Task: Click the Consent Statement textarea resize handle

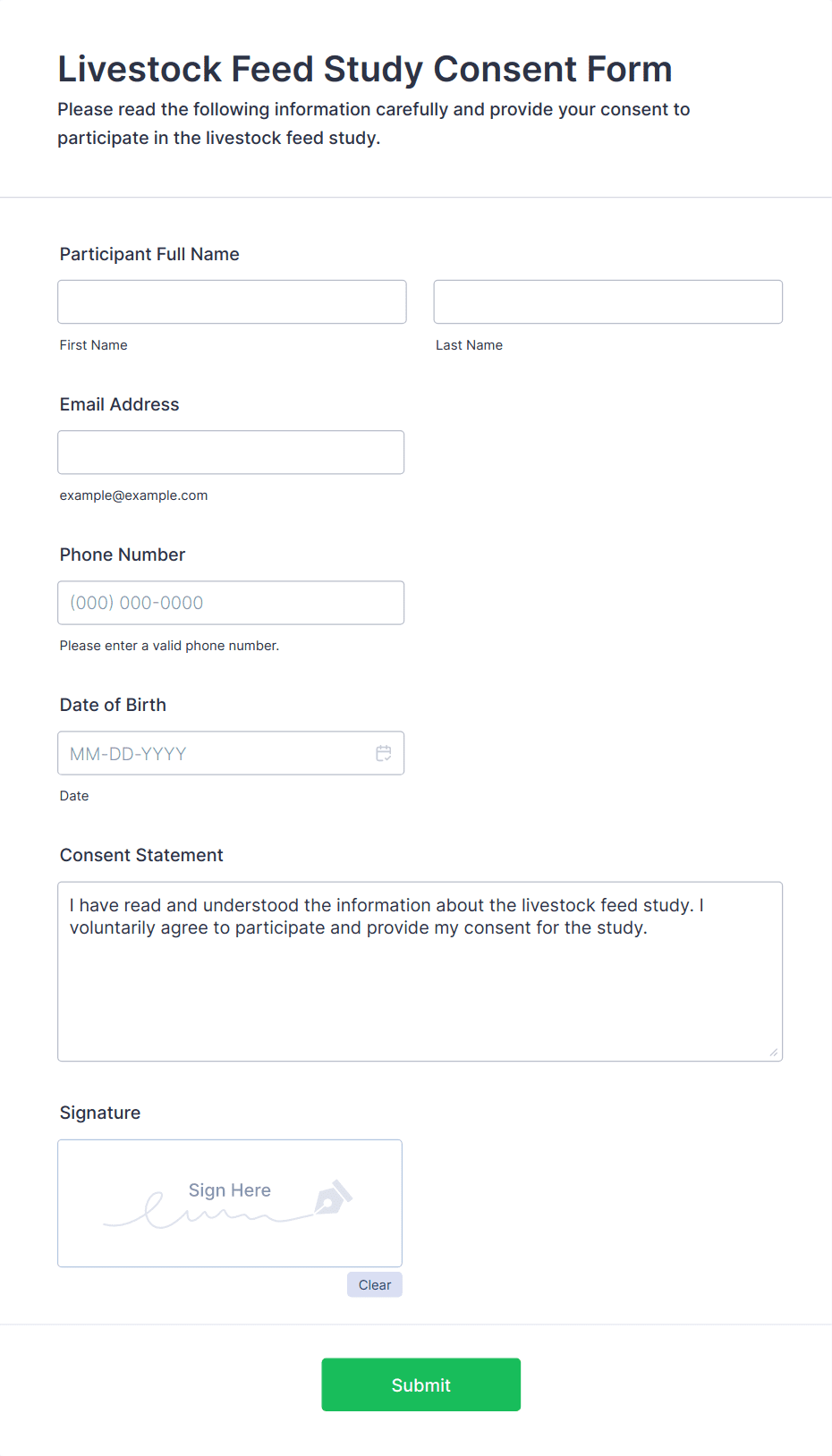Action: coord(773,1052)
